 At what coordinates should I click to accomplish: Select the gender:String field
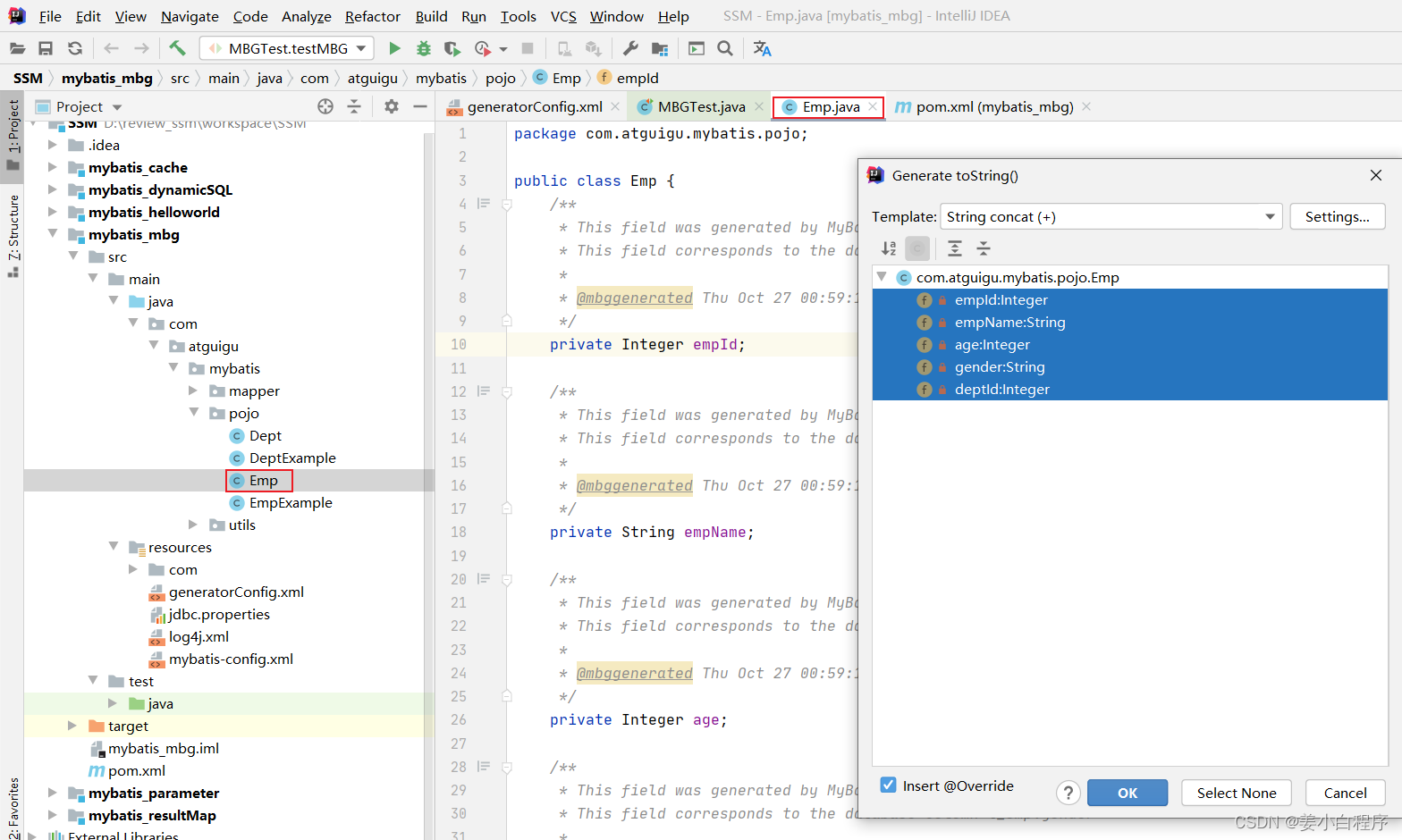point(1130,367)
